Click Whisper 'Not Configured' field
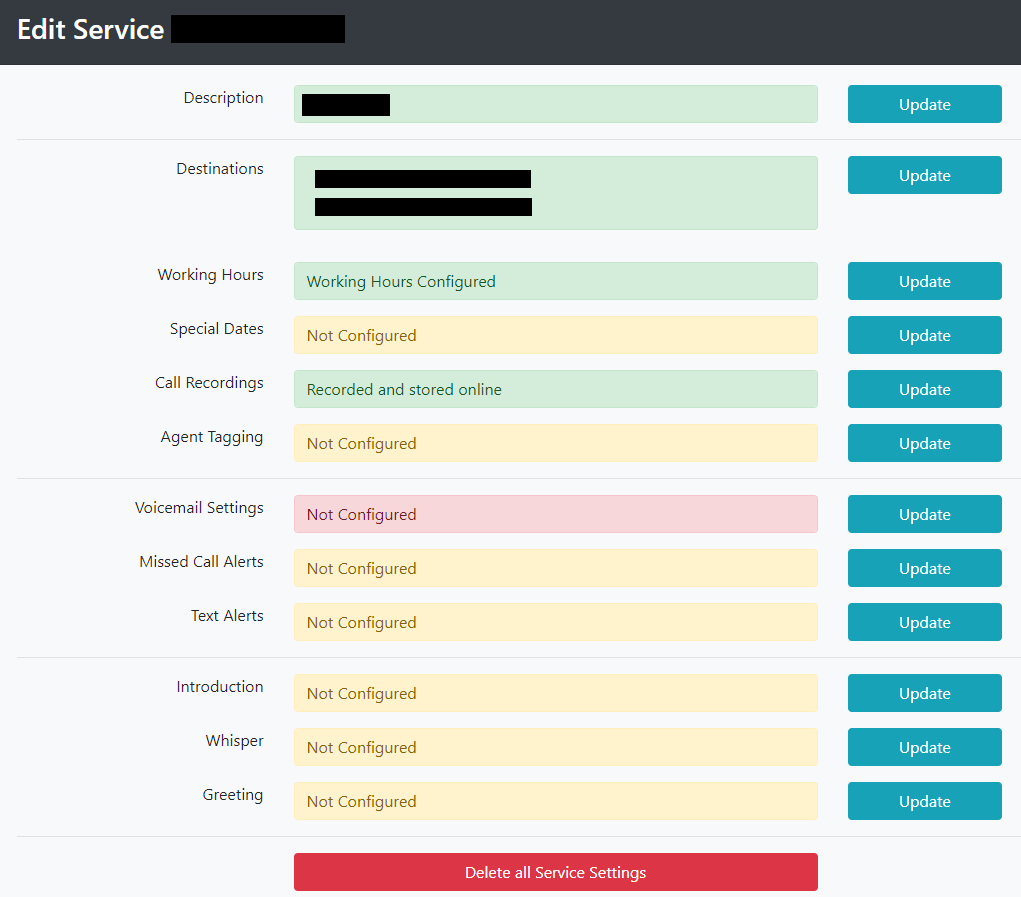Screen dimensions: 1021x897 (555, 747)
